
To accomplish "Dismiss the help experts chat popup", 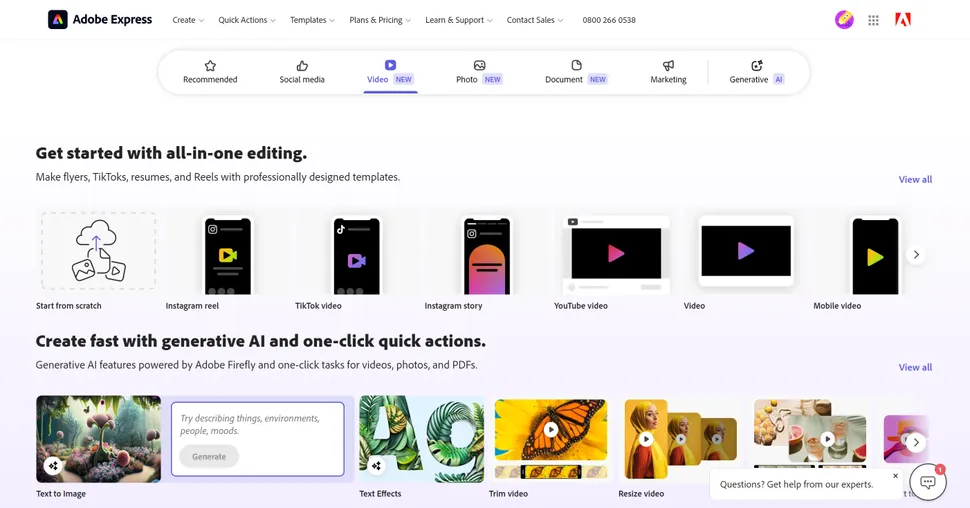I will tap(895, 476).
